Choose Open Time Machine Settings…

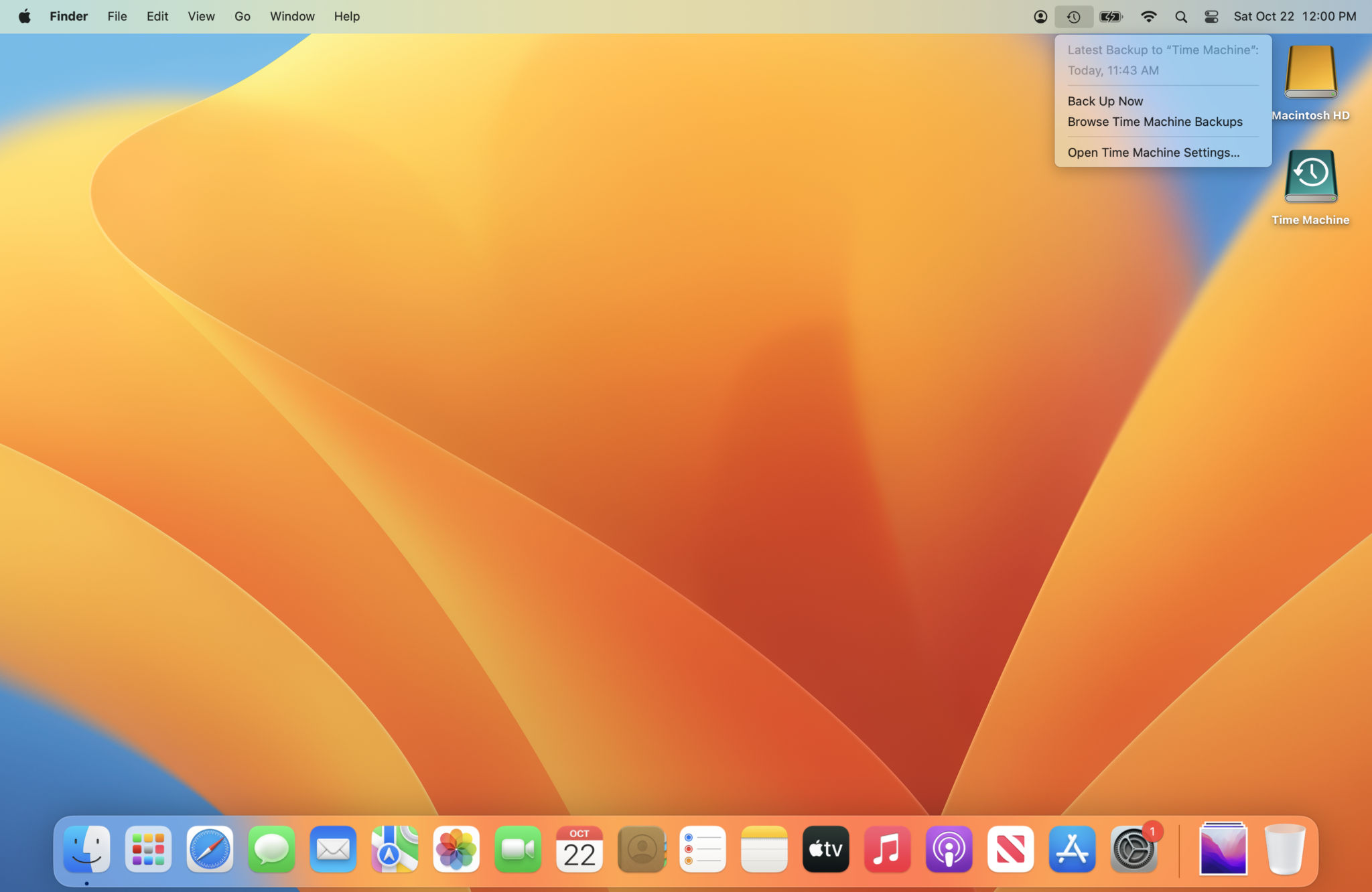1154,153
